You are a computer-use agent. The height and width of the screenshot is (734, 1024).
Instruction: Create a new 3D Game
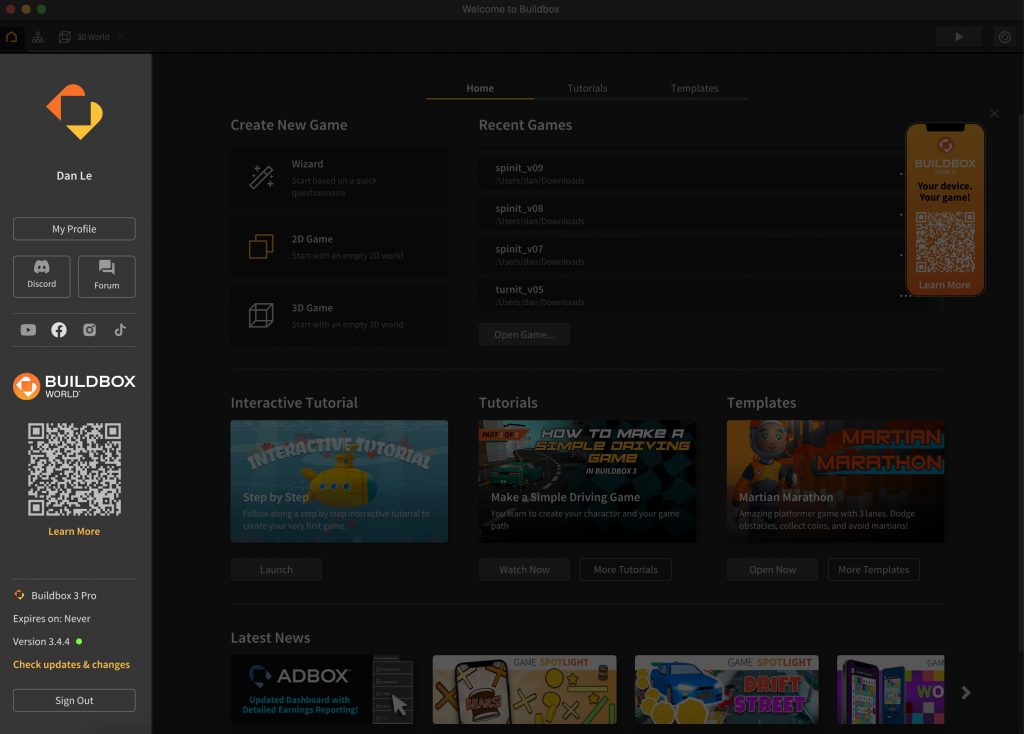pos(339,315)
